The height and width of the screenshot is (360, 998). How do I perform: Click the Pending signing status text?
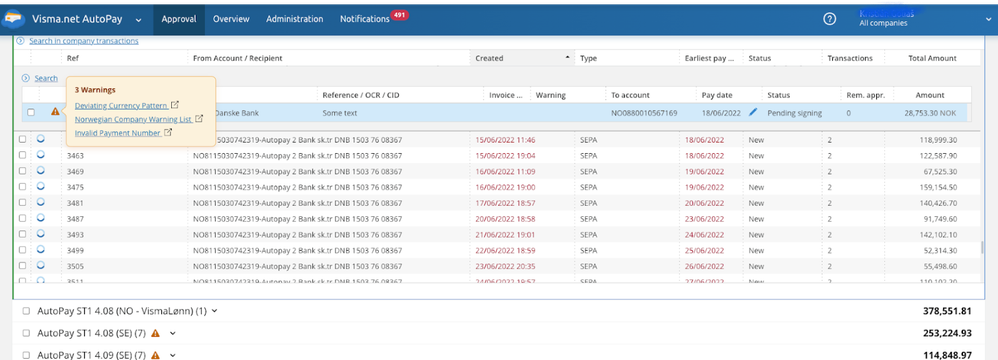794,113
